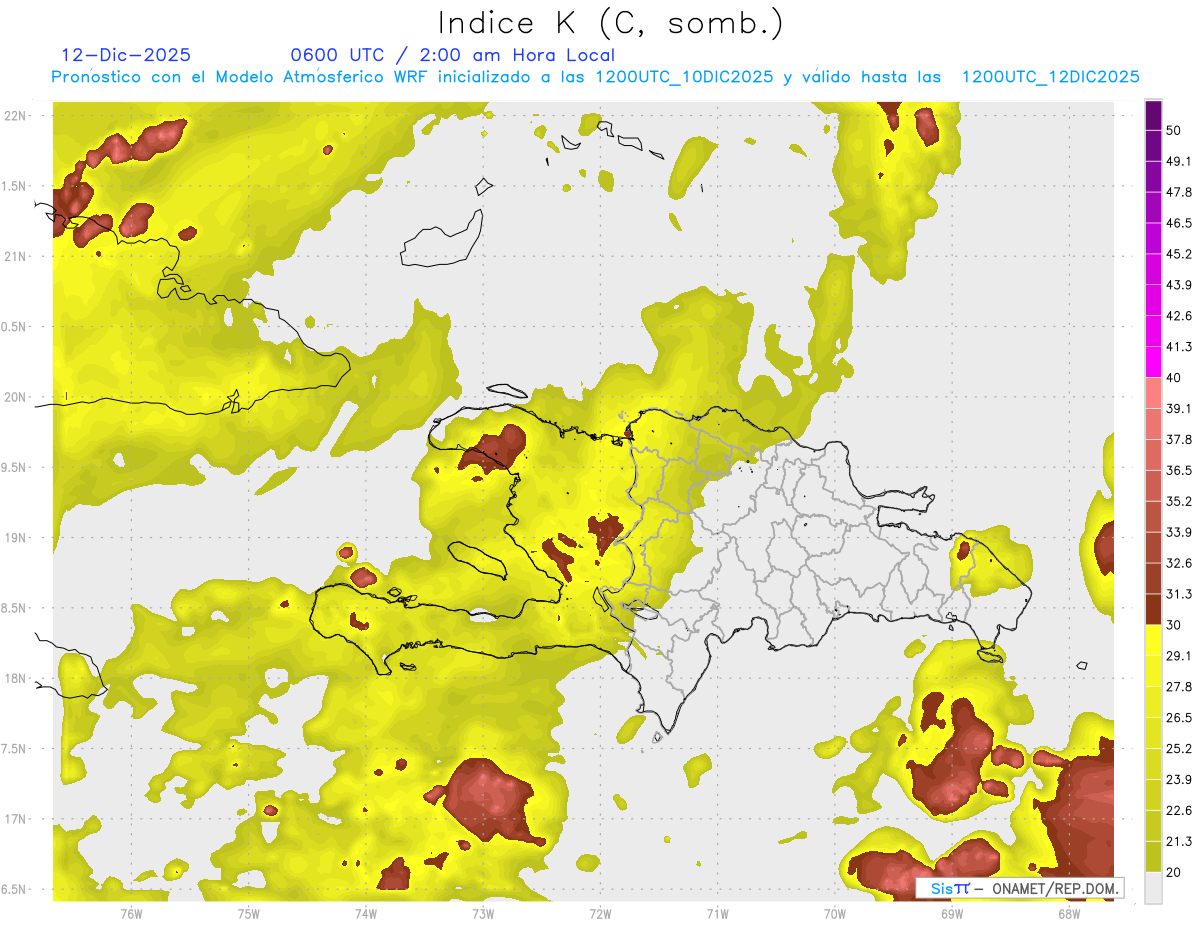Pick the olive swatch between 20 and 21.3

[x=1153, y=856]
